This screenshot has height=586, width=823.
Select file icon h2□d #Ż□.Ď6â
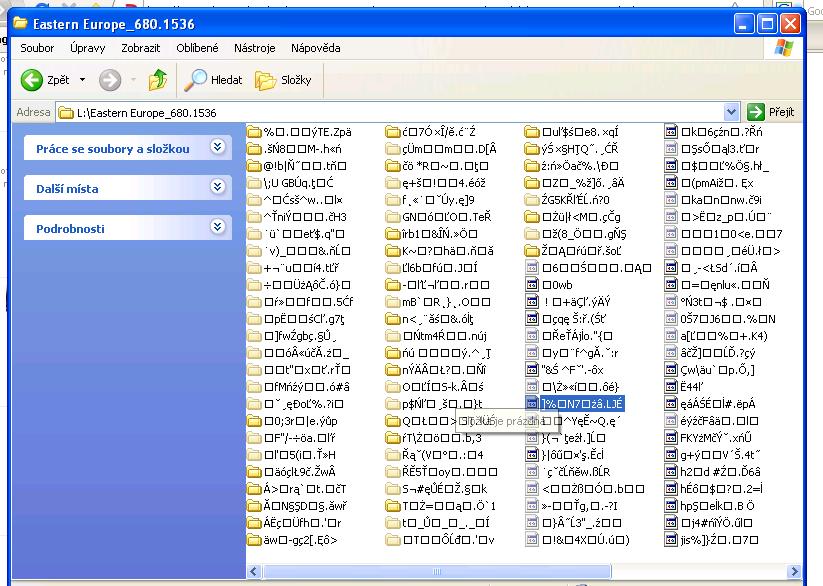click(671, 472)
